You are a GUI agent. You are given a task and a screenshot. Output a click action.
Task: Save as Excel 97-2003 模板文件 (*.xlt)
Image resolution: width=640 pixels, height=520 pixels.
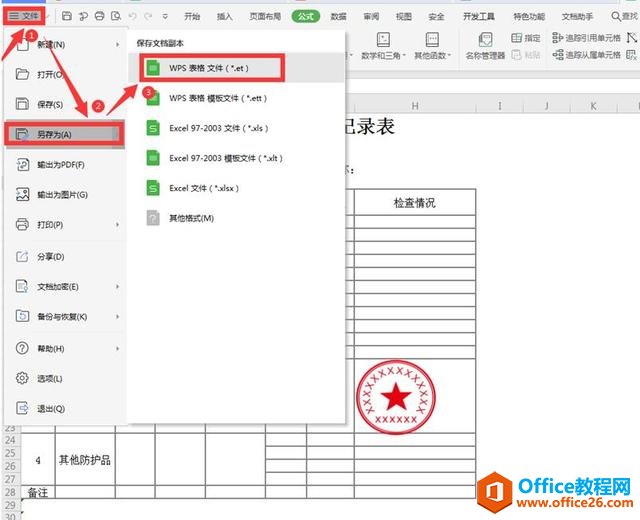(x=237, y=158)
